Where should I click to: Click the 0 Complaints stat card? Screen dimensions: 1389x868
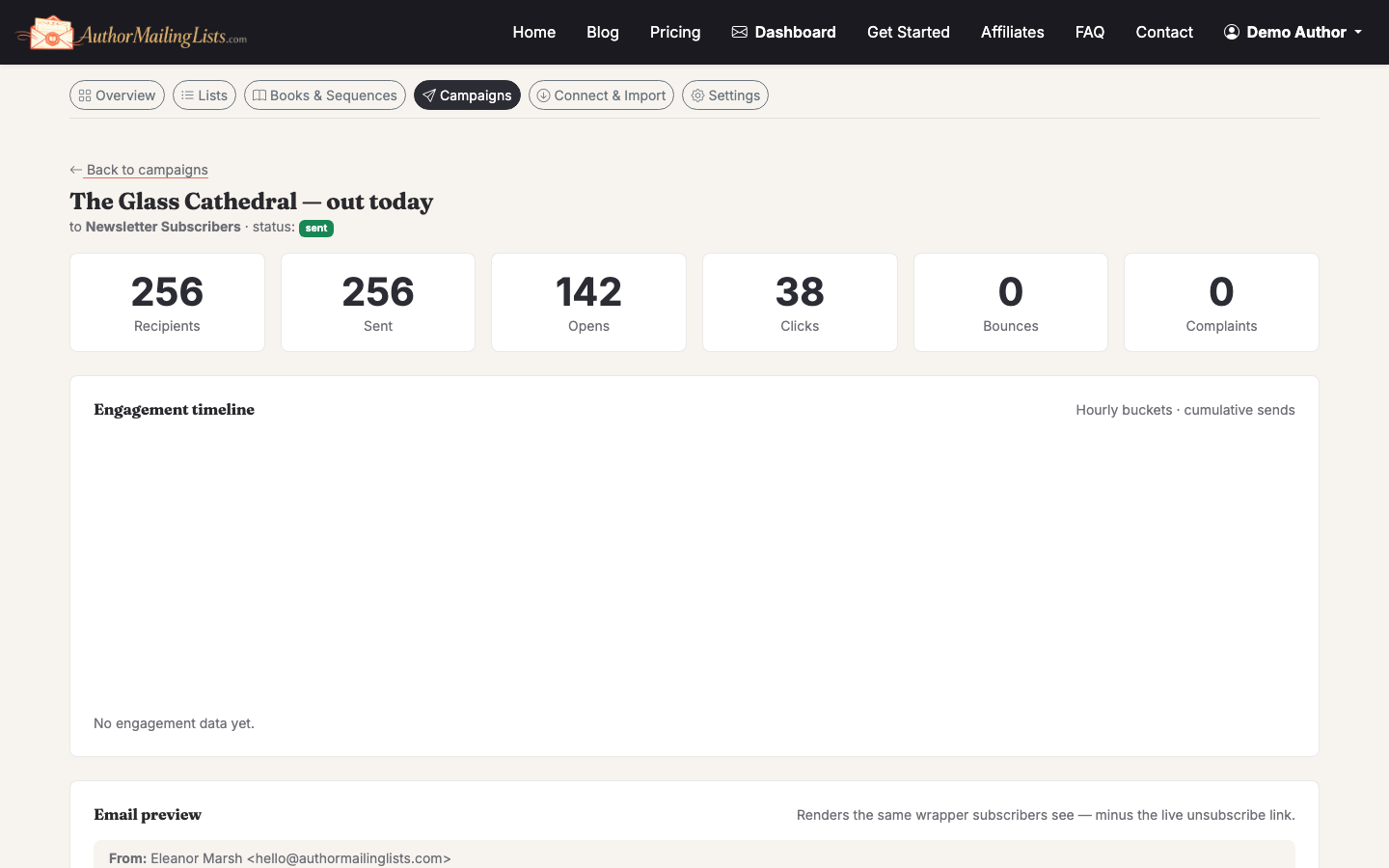[1221, 303]
